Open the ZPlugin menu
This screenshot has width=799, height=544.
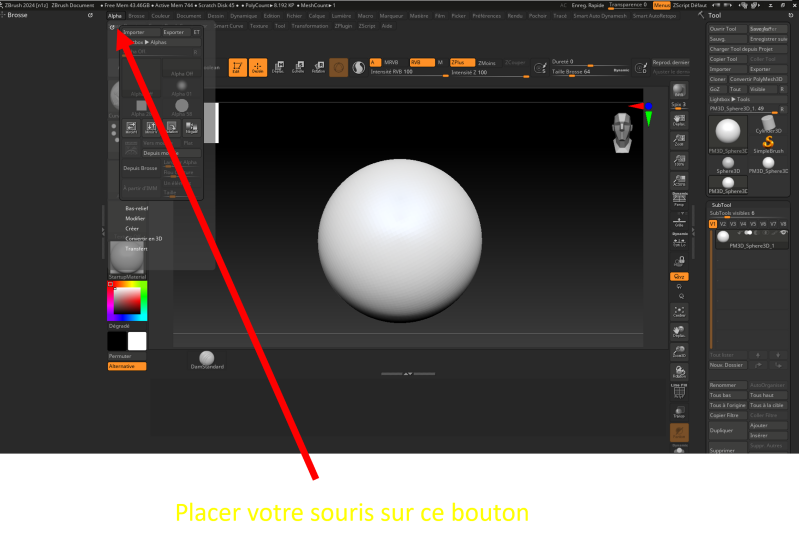click(x=343, y=26)
